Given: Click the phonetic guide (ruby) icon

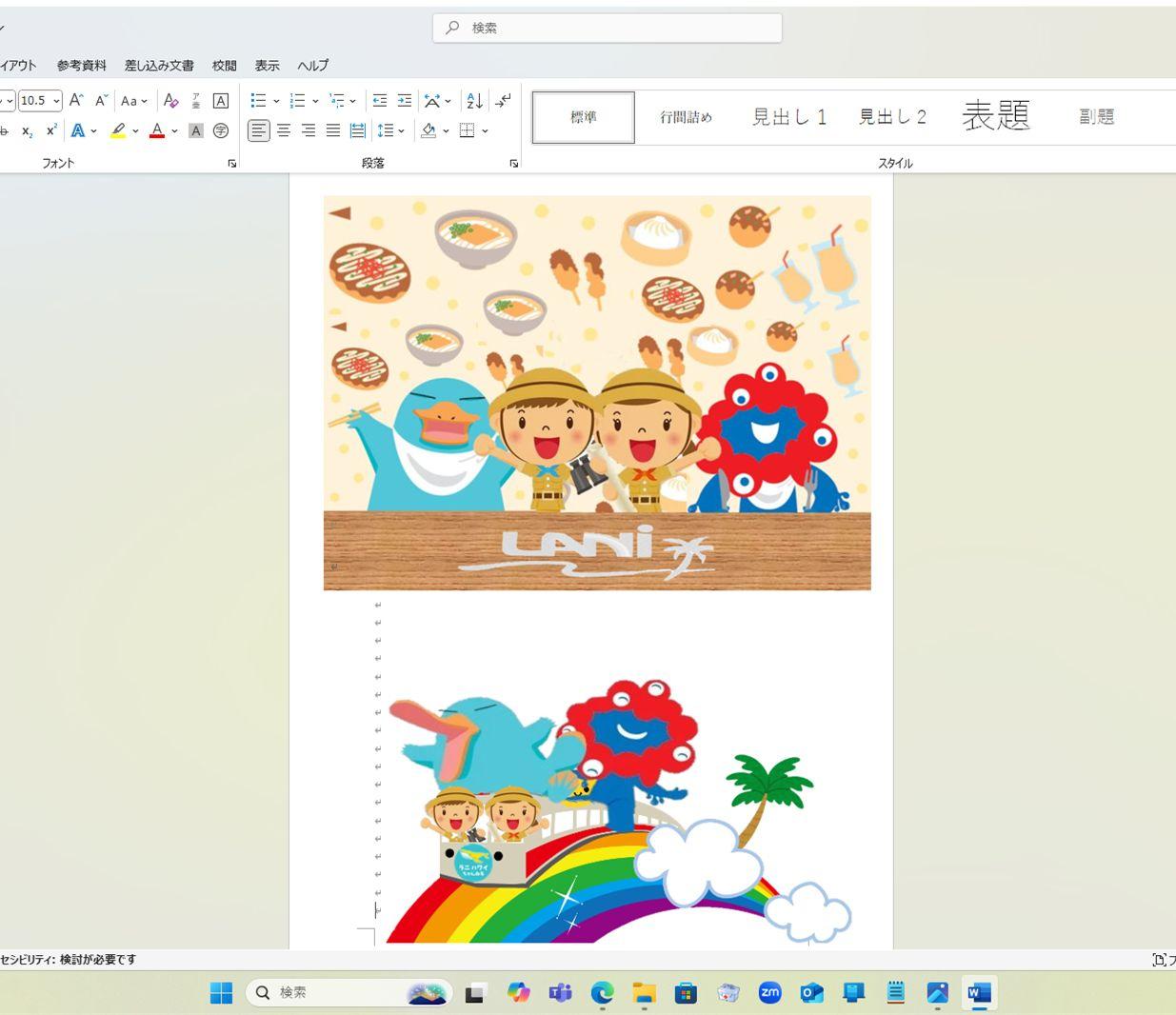Looking at the screenshot, I should coord(196,100).
